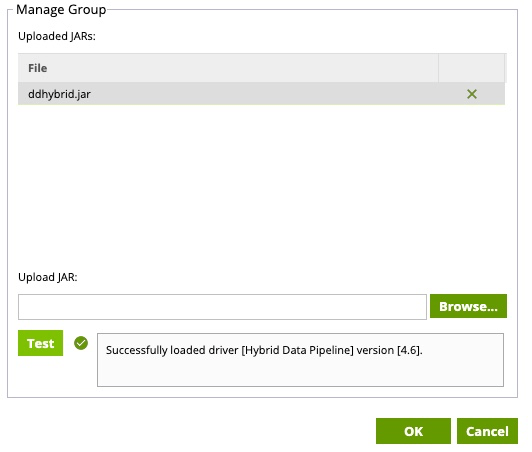
Task: Click the 'Manage Group' panel title
Action: 61,10
